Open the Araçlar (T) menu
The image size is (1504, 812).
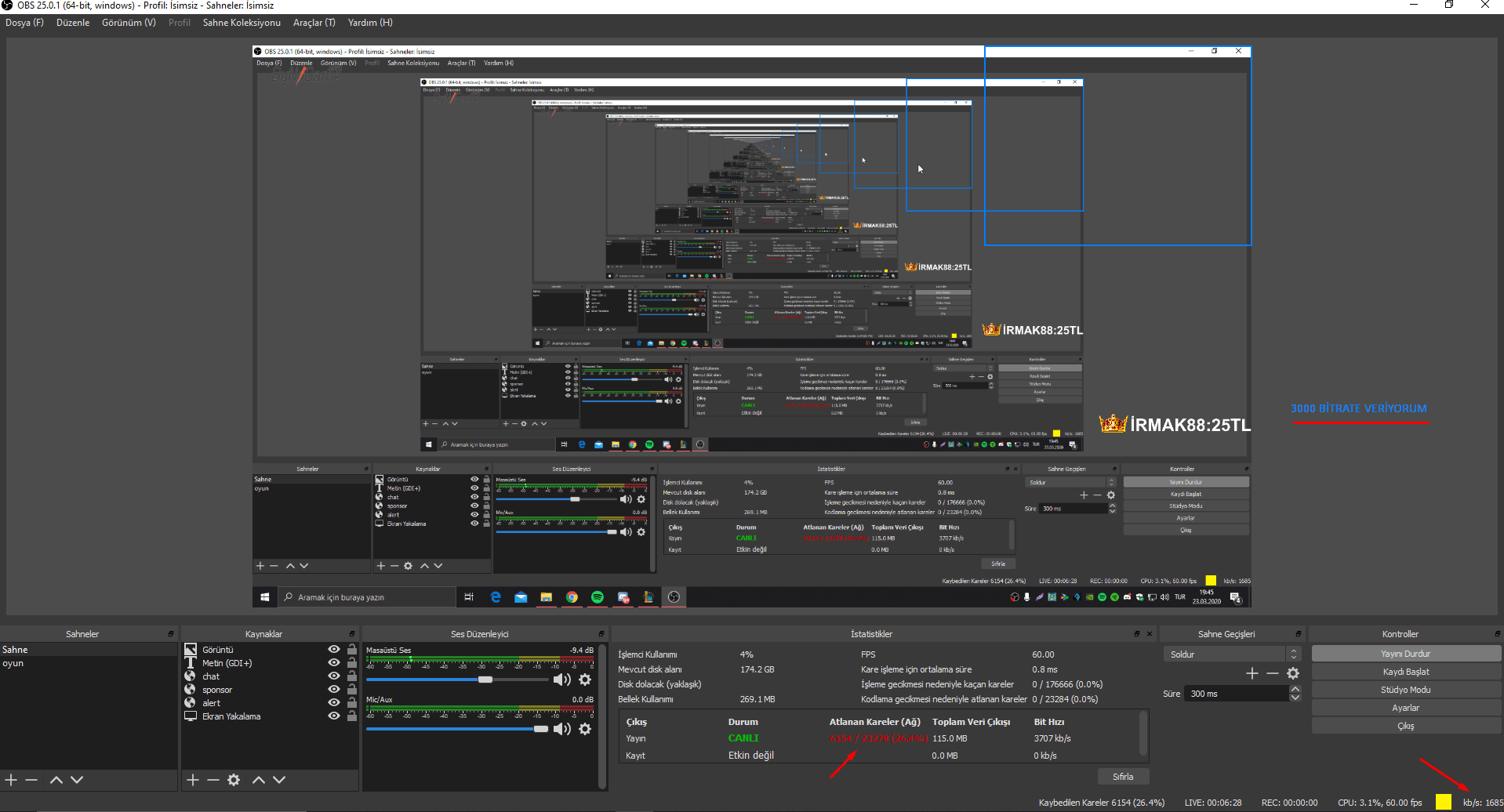[x=314, y=23]
